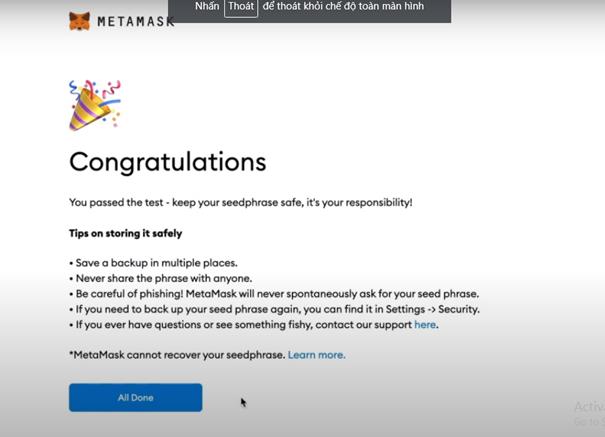This screenshot has width=605, height=437.
Task: Click the Congratulations heading
Action: click(x=167, y=162)
